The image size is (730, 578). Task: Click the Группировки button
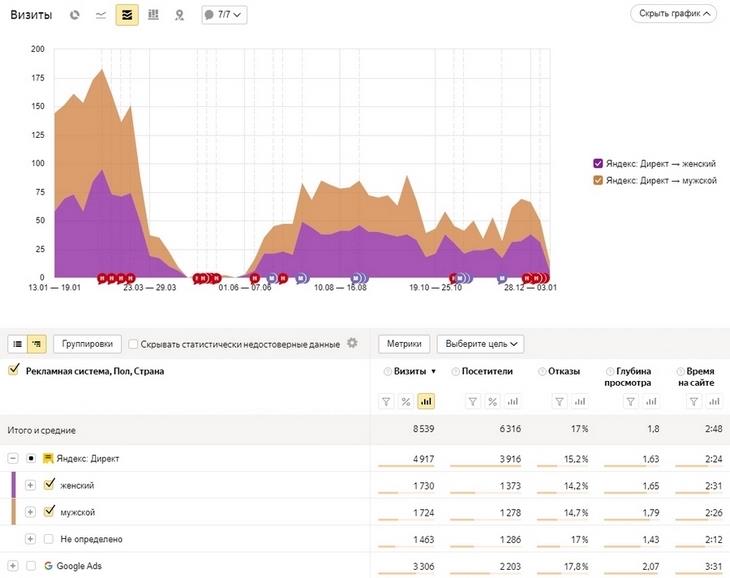click(87, 344)
